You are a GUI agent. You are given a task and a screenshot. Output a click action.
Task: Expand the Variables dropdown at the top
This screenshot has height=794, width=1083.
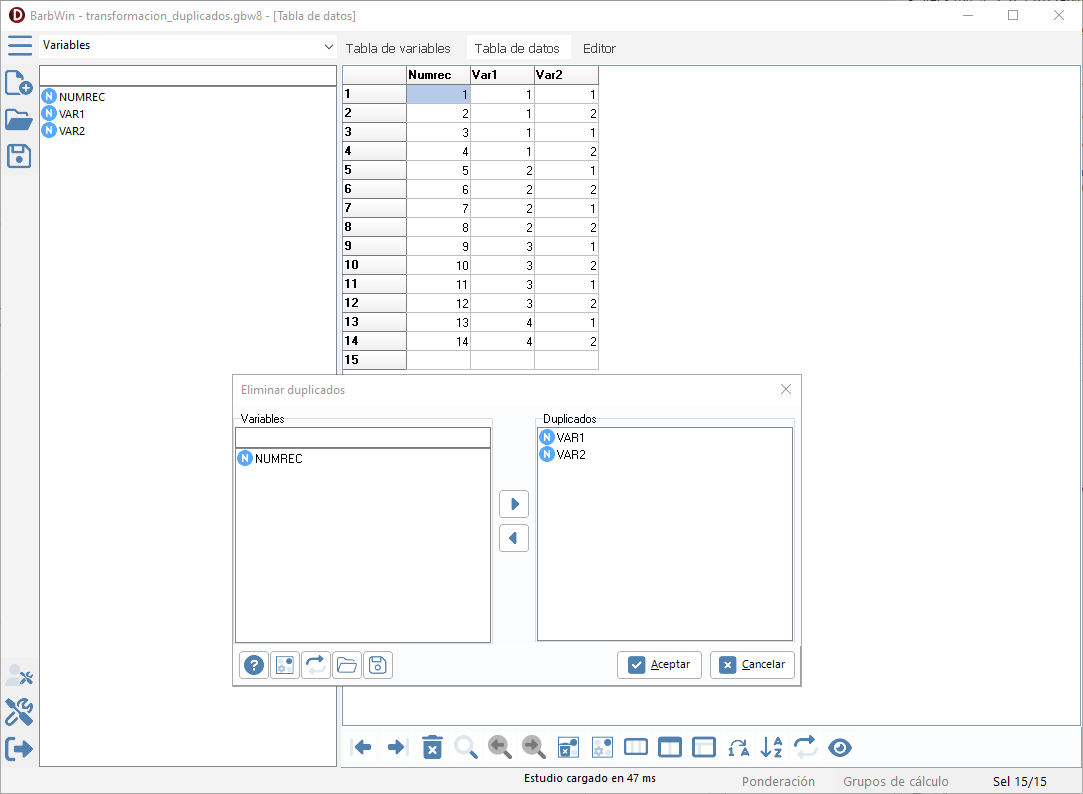tap(329, 46)
